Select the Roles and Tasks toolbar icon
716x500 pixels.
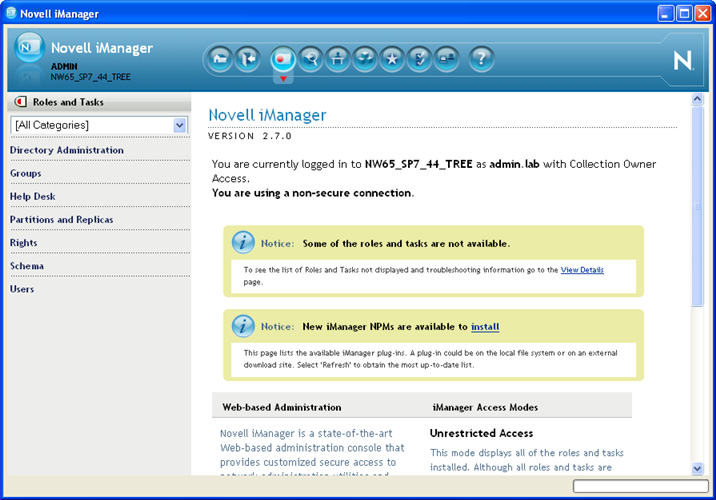pos(282,59)
